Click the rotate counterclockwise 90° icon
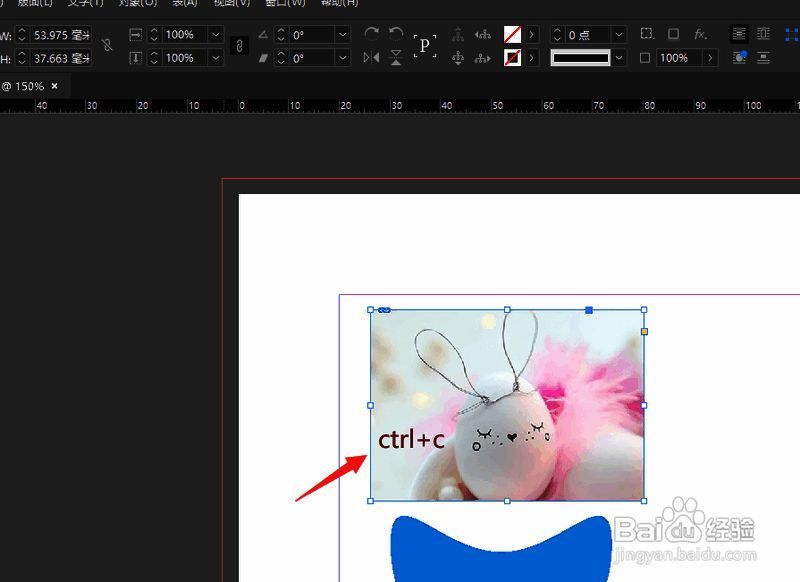This screenshot has height=582, width=800. point(395,32)
